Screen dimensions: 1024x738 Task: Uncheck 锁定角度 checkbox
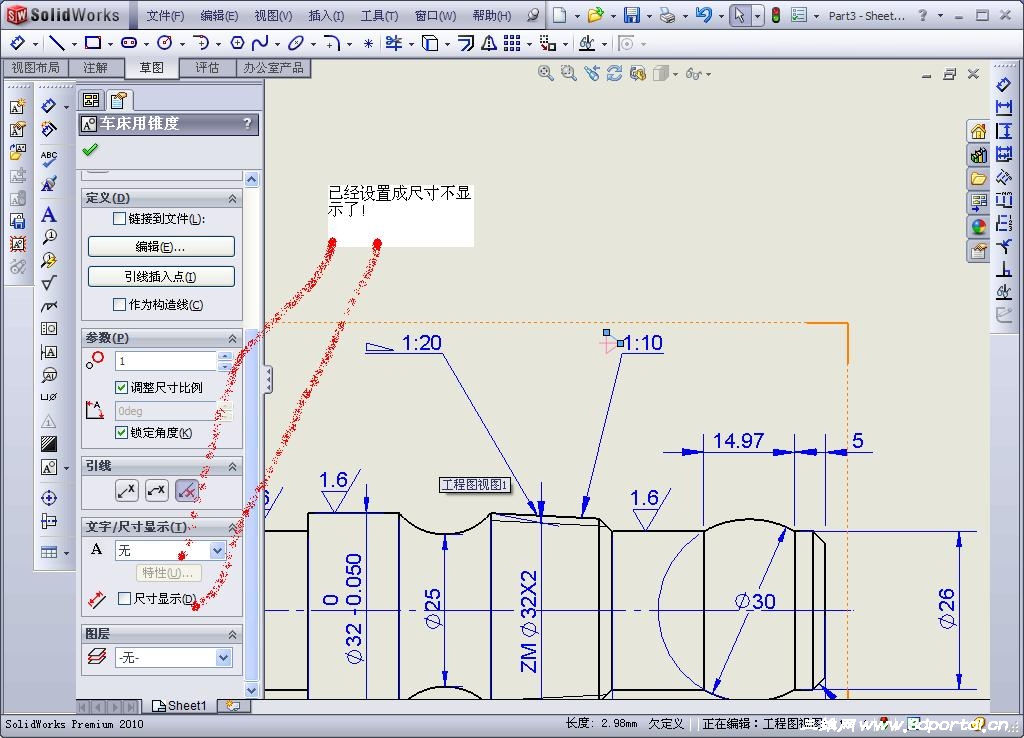click(x=121, y=432)
